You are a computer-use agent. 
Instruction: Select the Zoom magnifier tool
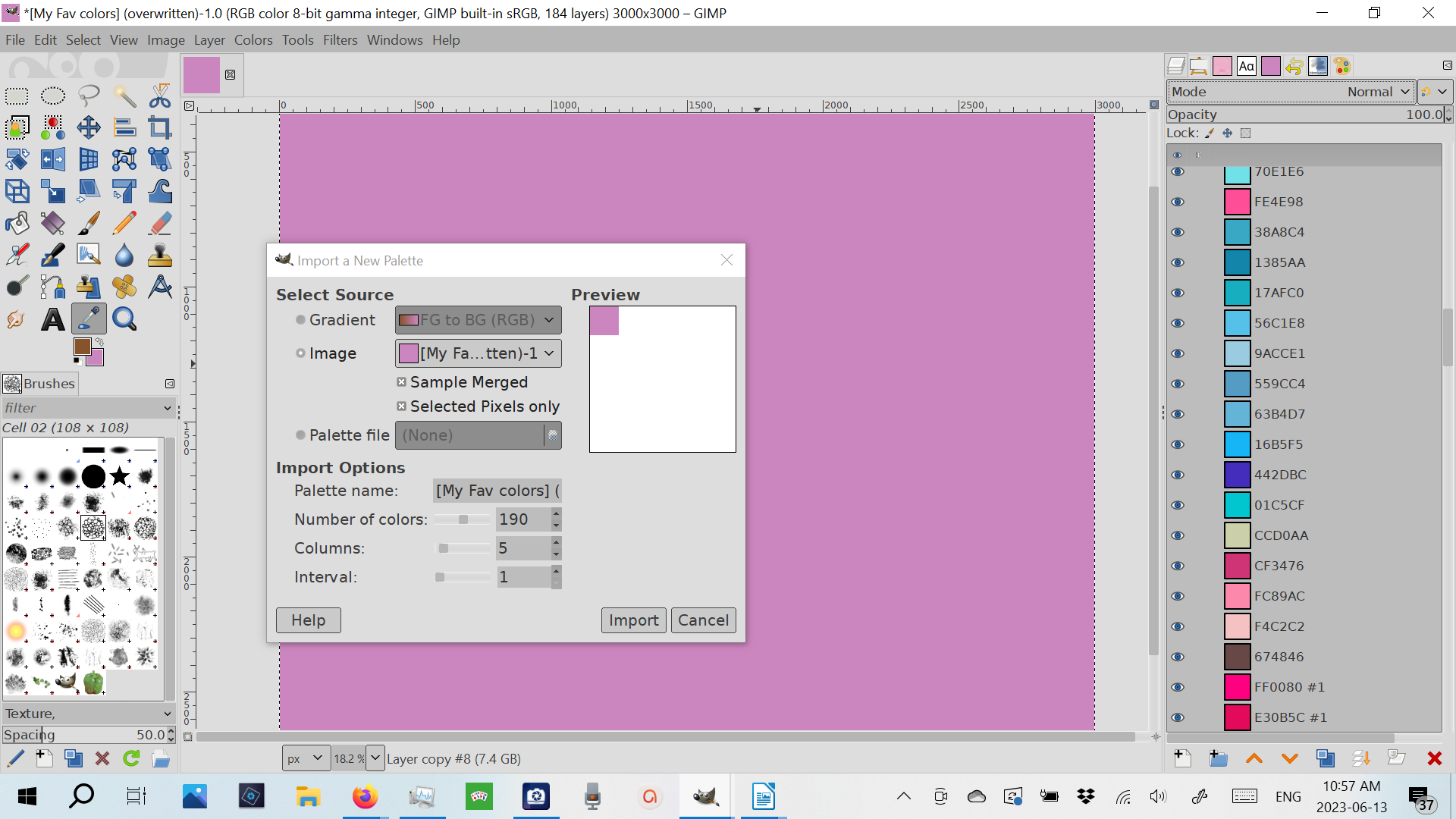(124, 319)
